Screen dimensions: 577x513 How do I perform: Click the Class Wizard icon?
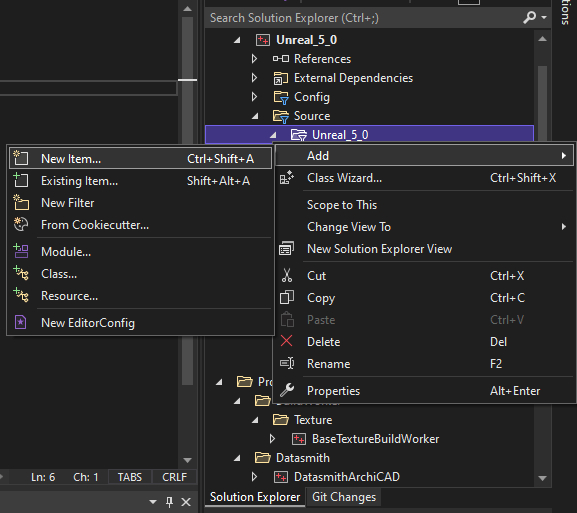pyautogui.click(x=287, y=178)
